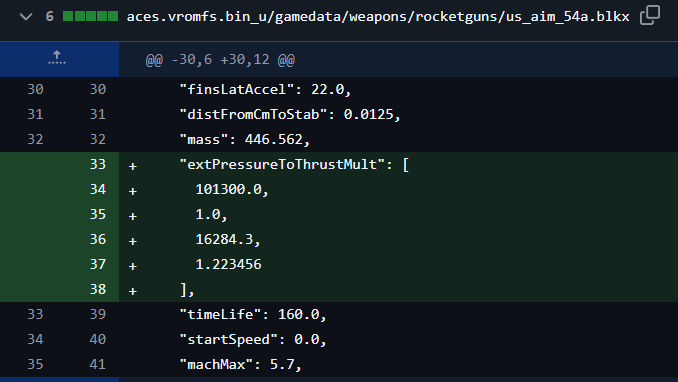The image size is (678, 382).
Task: Select the 6 changed lines count
Action: coord(50,17)
